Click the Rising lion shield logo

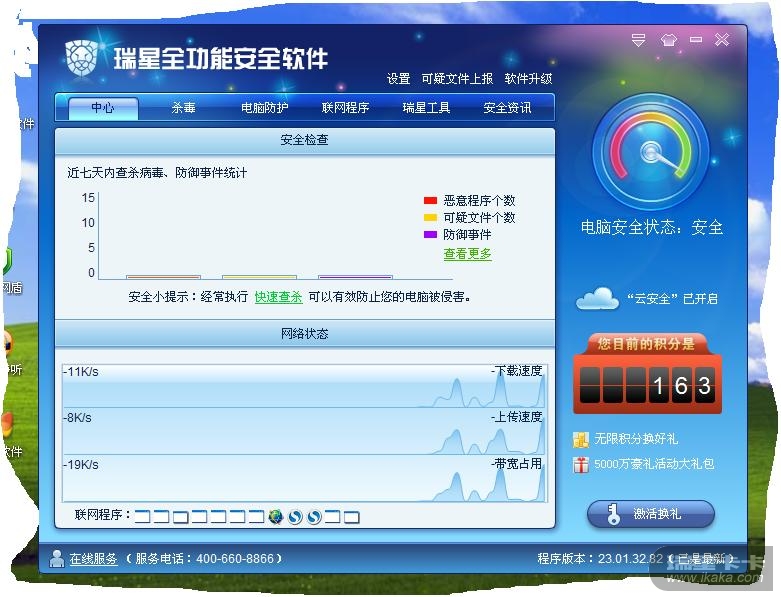tap(82, 58)
